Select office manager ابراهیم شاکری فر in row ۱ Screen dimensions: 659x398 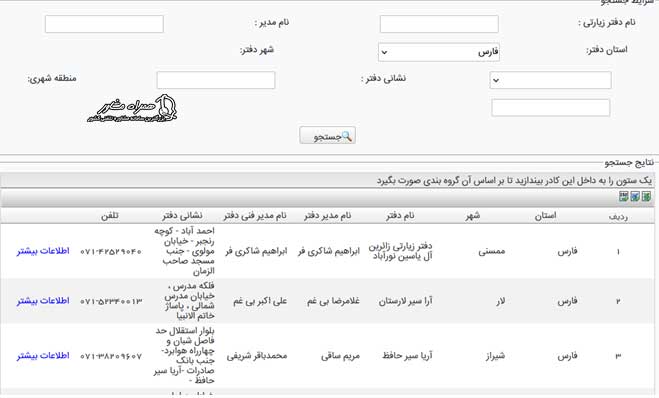pos(329,251)
